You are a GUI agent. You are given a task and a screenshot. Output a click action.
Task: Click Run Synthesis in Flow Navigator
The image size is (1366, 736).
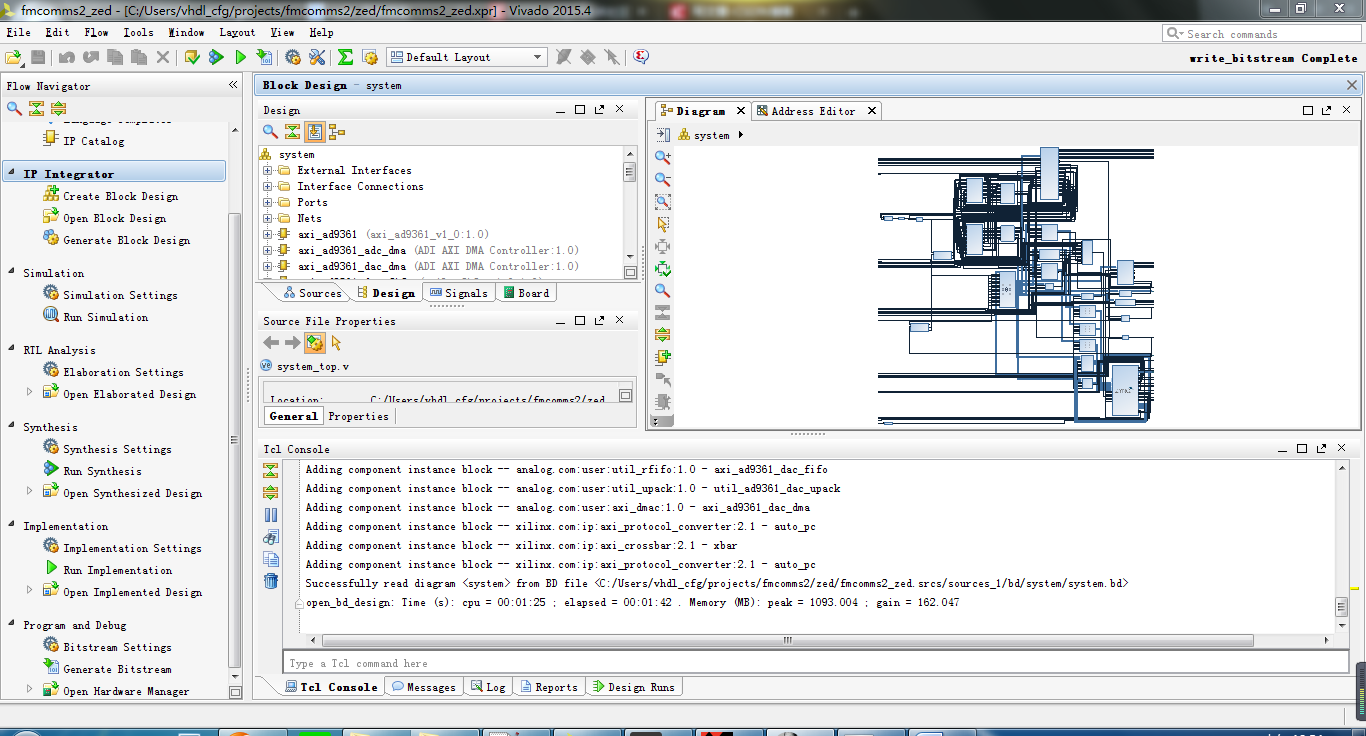(x=102, y=471)
